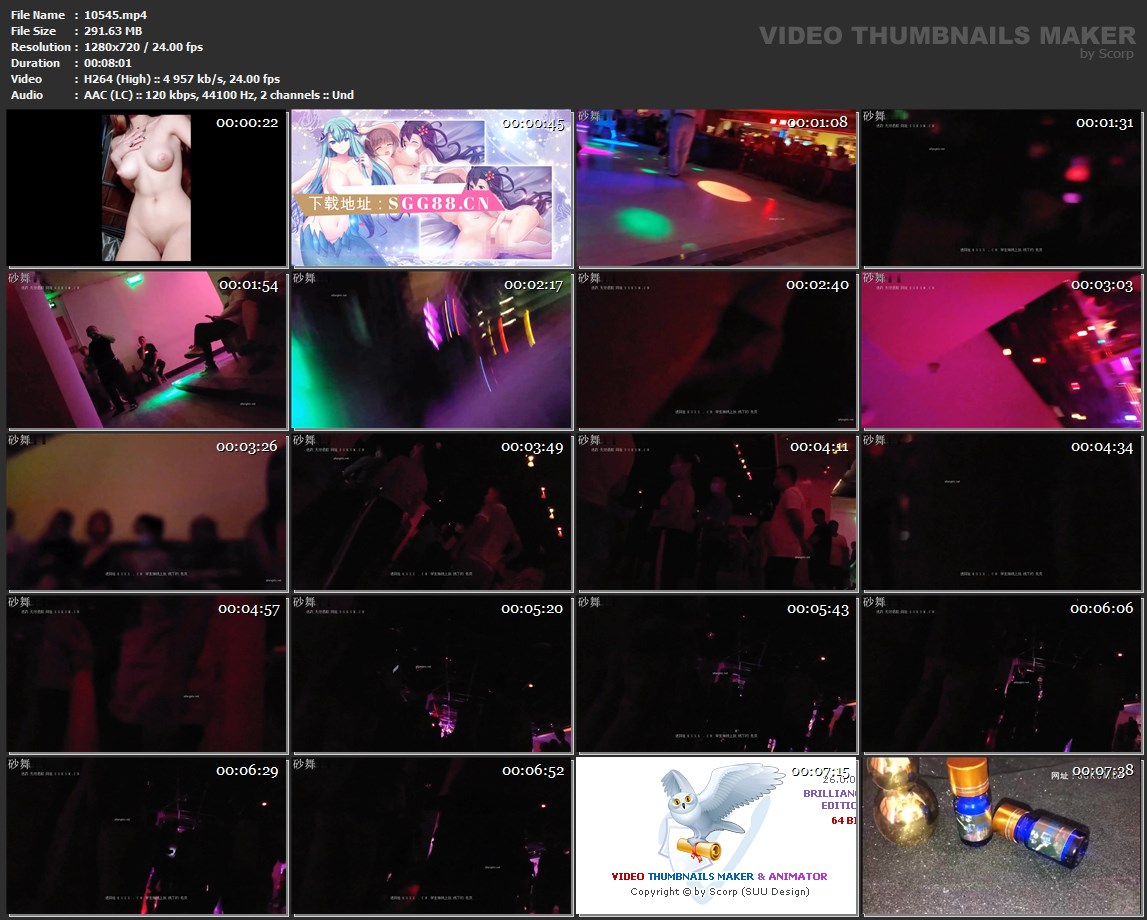
Task: Select the thumbnail stamped 00:01:31
Action: (1002, 188)
